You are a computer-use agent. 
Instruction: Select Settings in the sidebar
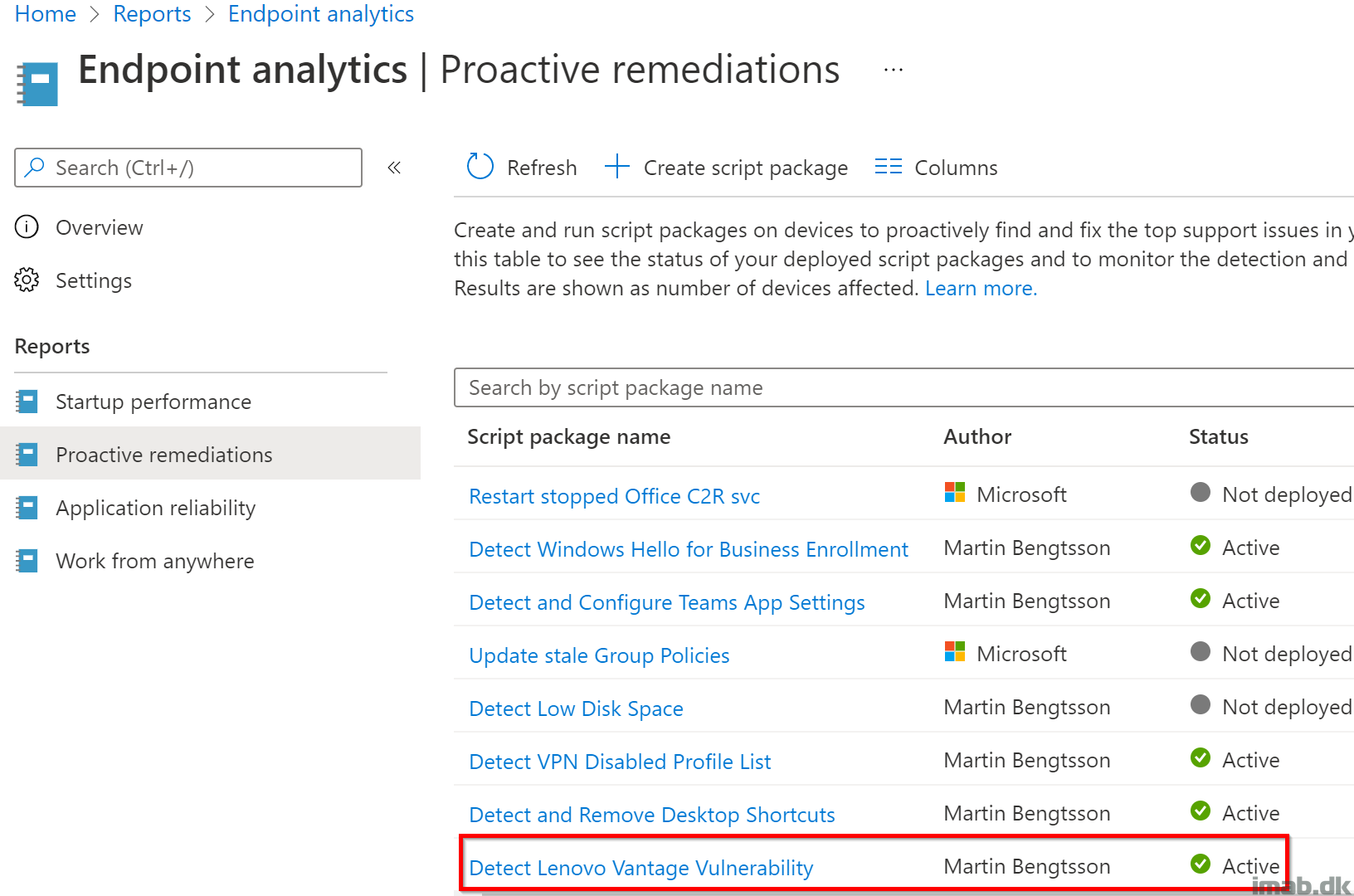coord(94,280)
